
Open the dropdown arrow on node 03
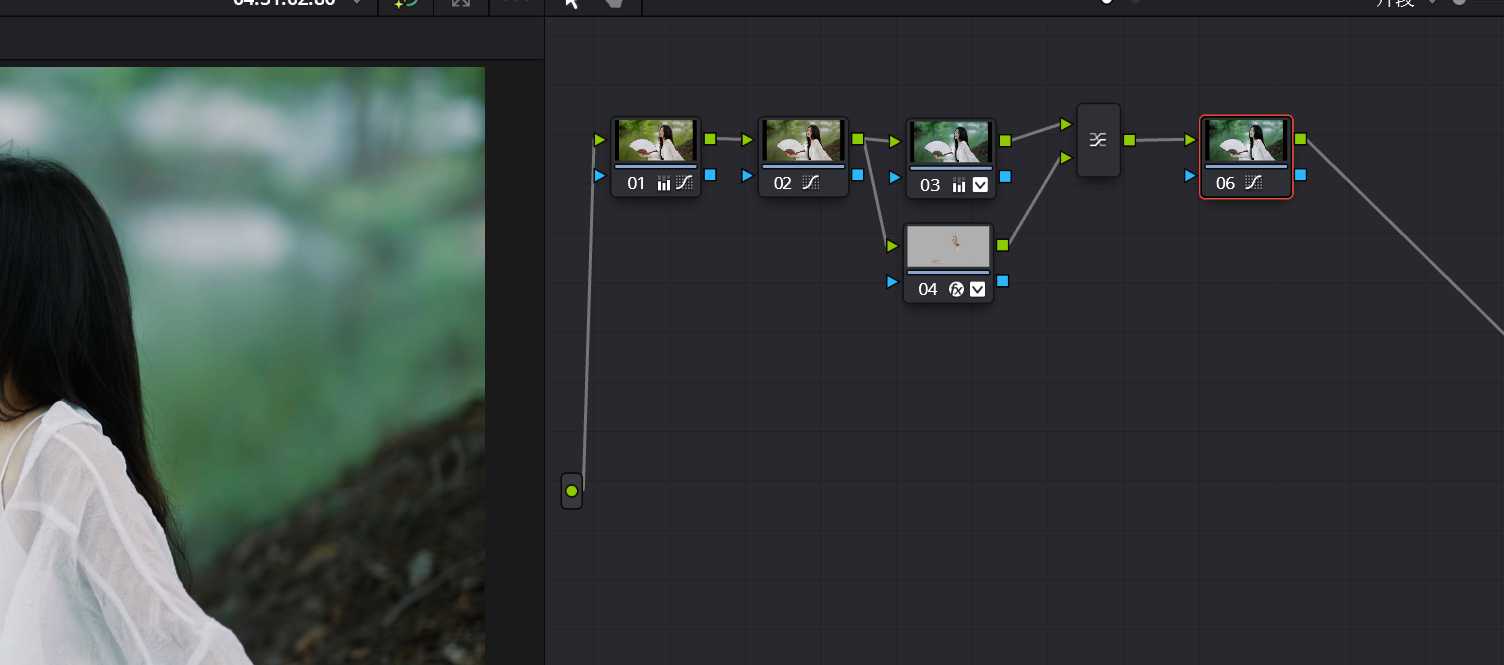(980, 185)
